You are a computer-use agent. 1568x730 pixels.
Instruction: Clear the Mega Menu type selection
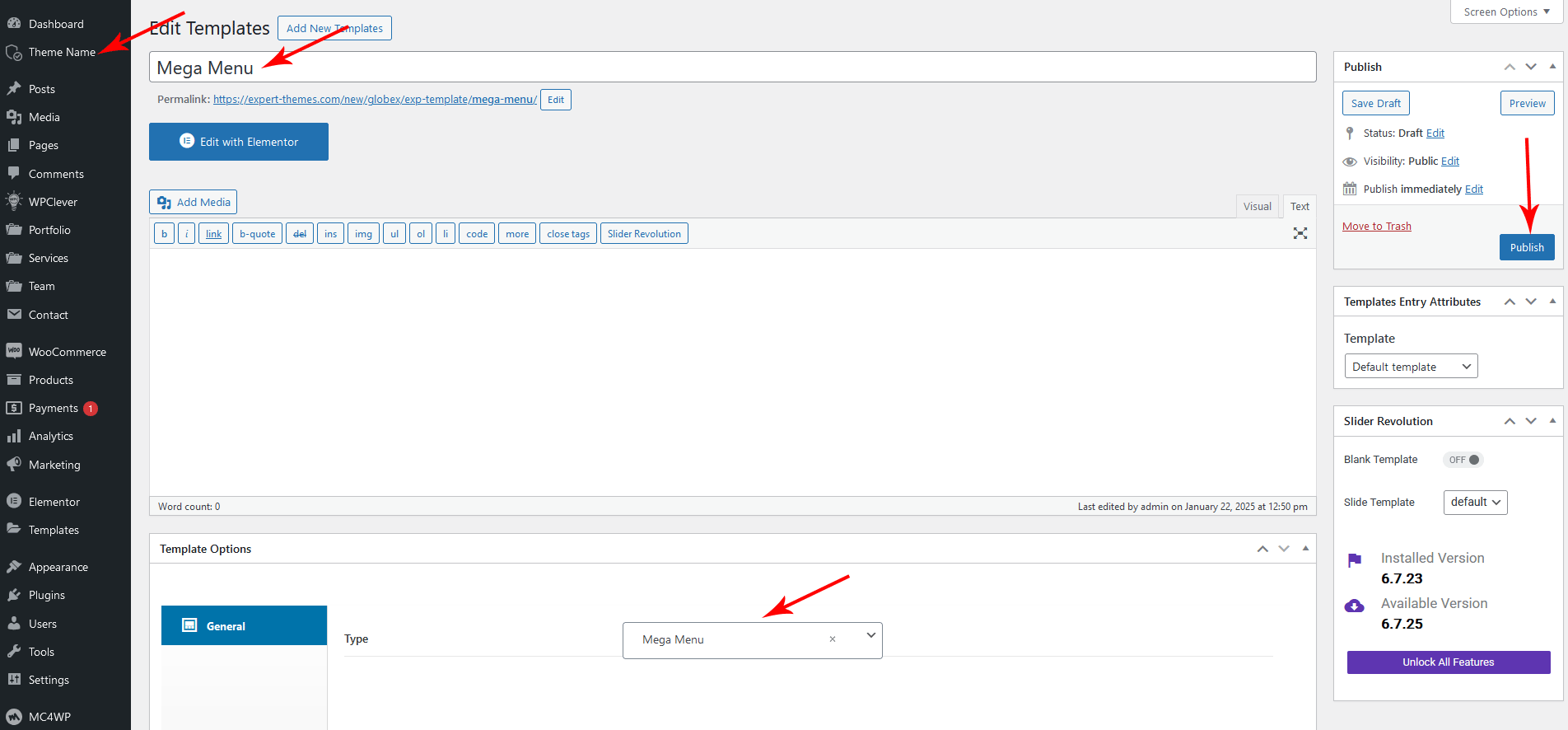833,639
